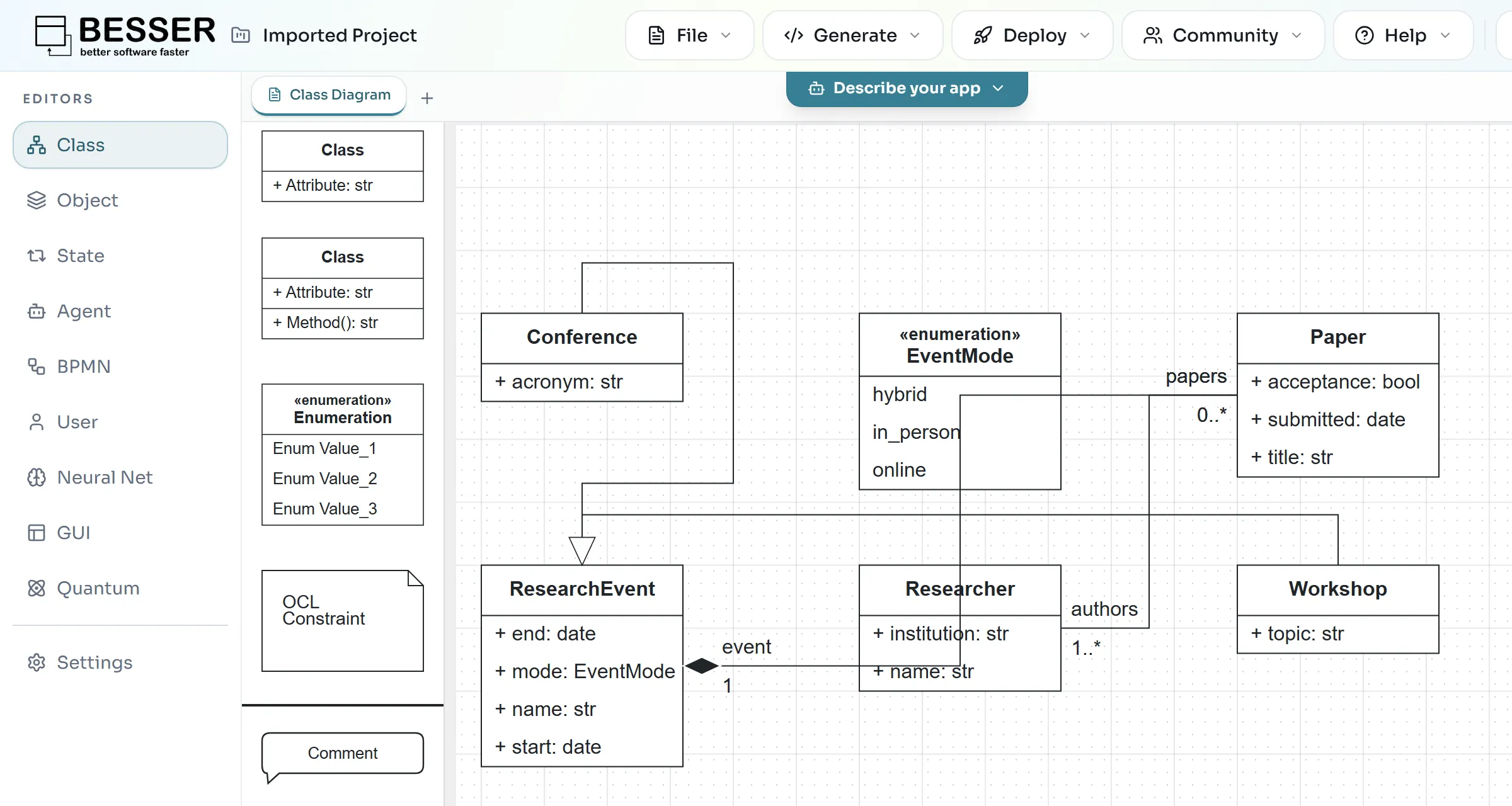Open Settings via the gear icon

point(37,662)
